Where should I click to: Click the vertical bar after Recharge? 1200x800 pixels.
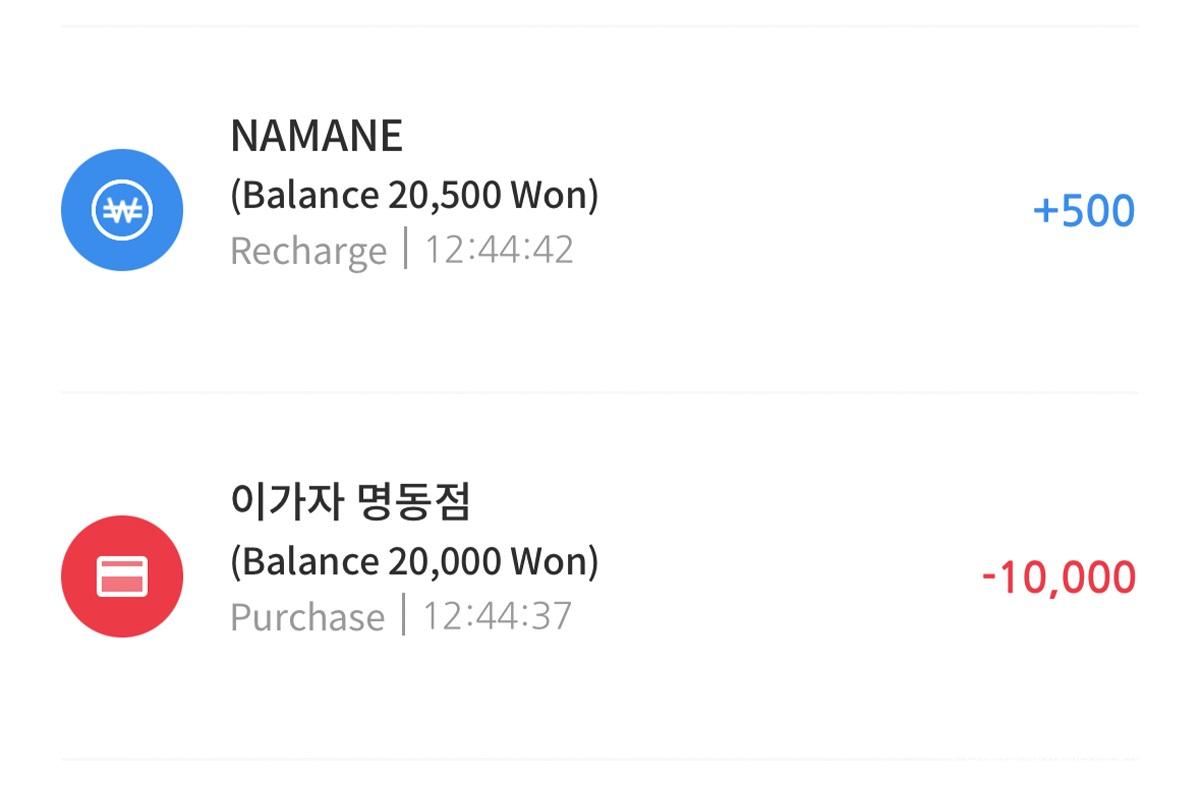coord(405,248)
